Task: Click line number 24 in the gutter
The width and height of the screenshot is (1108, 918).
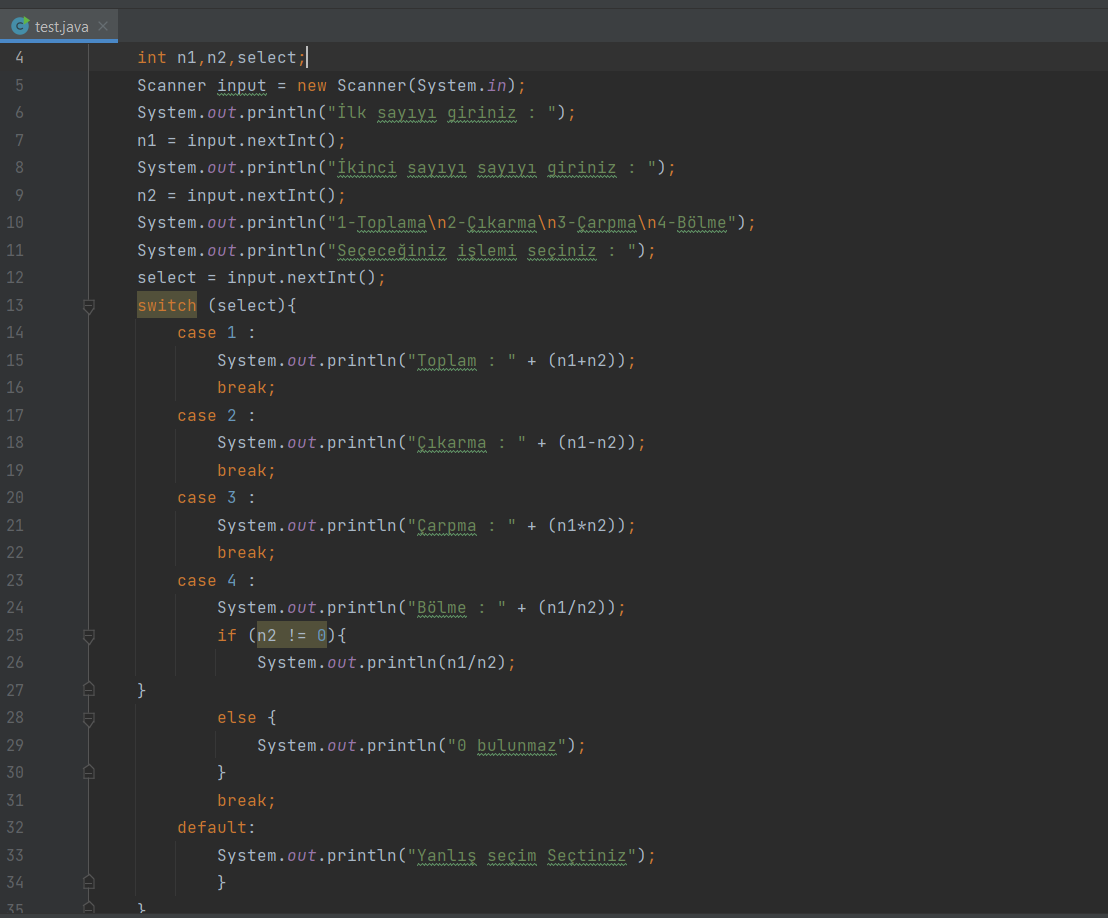Action: tap(15, 607)
